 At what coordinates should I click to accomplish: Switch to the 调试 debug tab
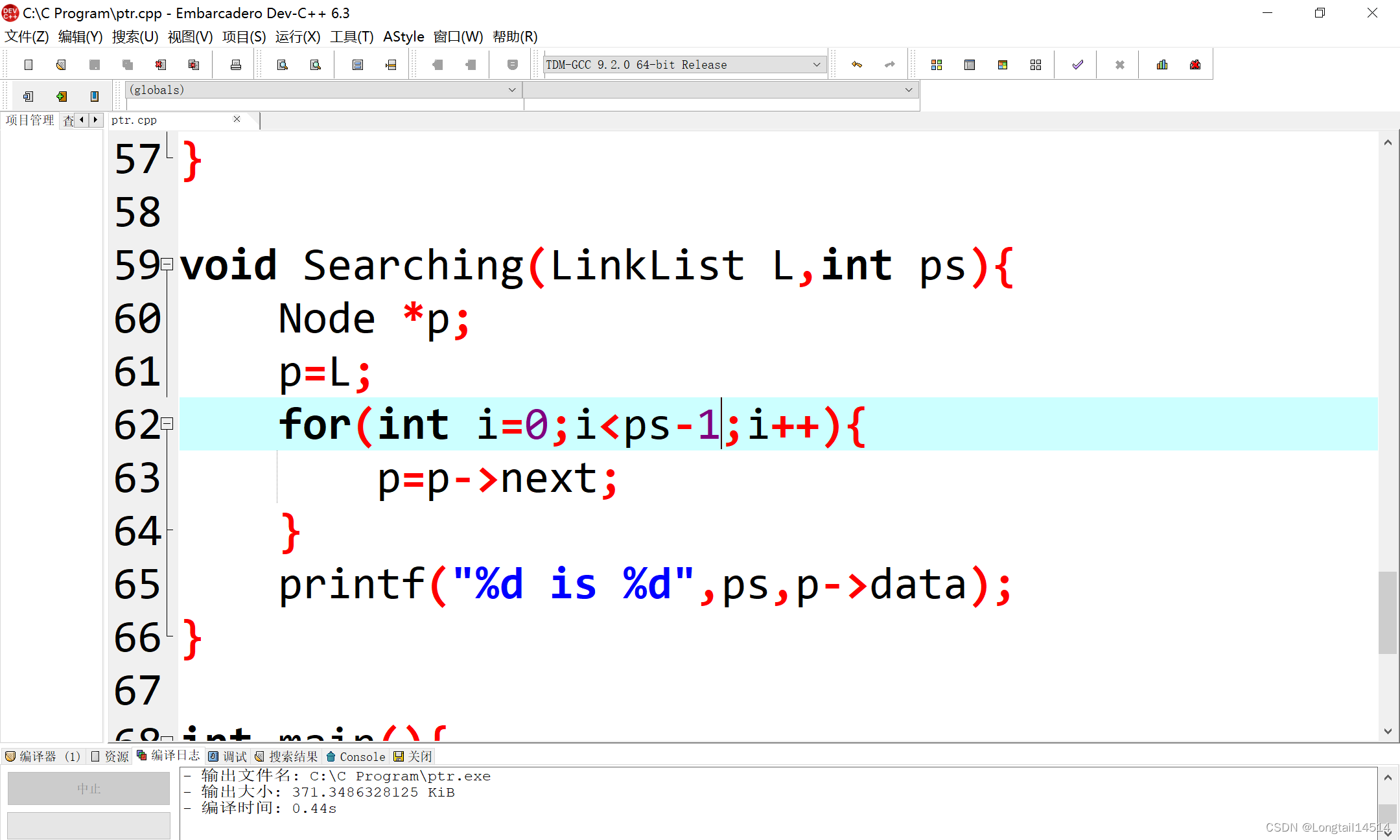[228, 756]
